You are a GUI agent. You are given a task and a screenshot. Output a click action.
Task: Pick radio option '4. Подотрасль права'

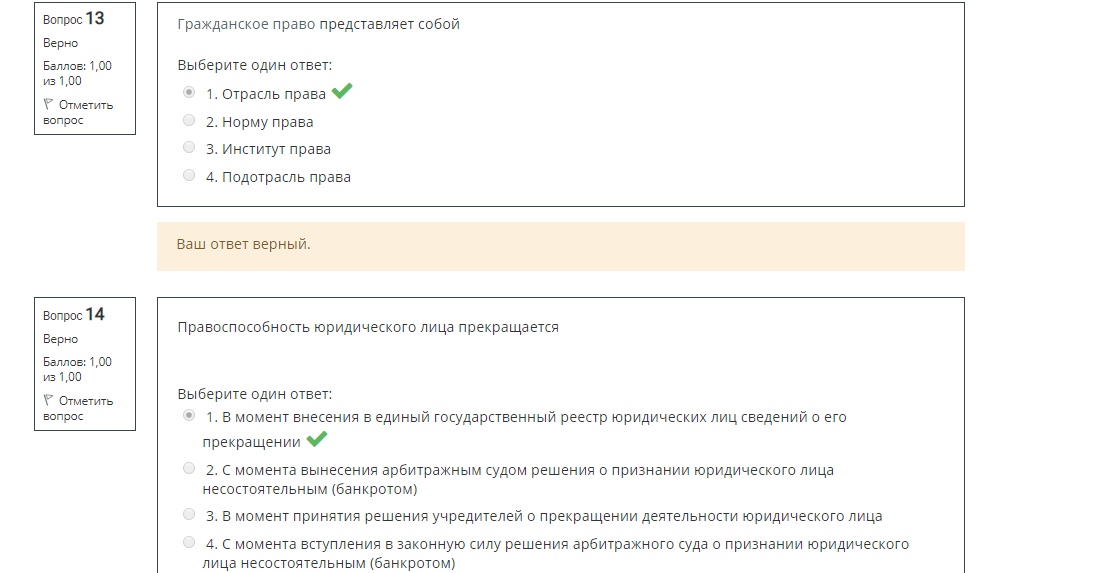[x=189, y=175]
